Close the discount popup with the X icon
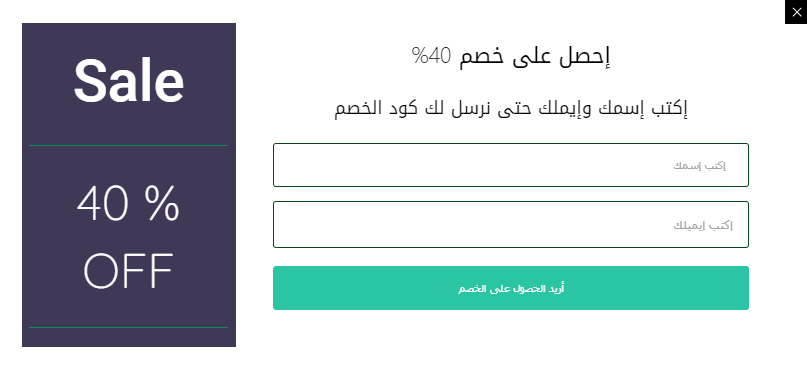Viewport: 807px width, 368px height. point(796,12)
